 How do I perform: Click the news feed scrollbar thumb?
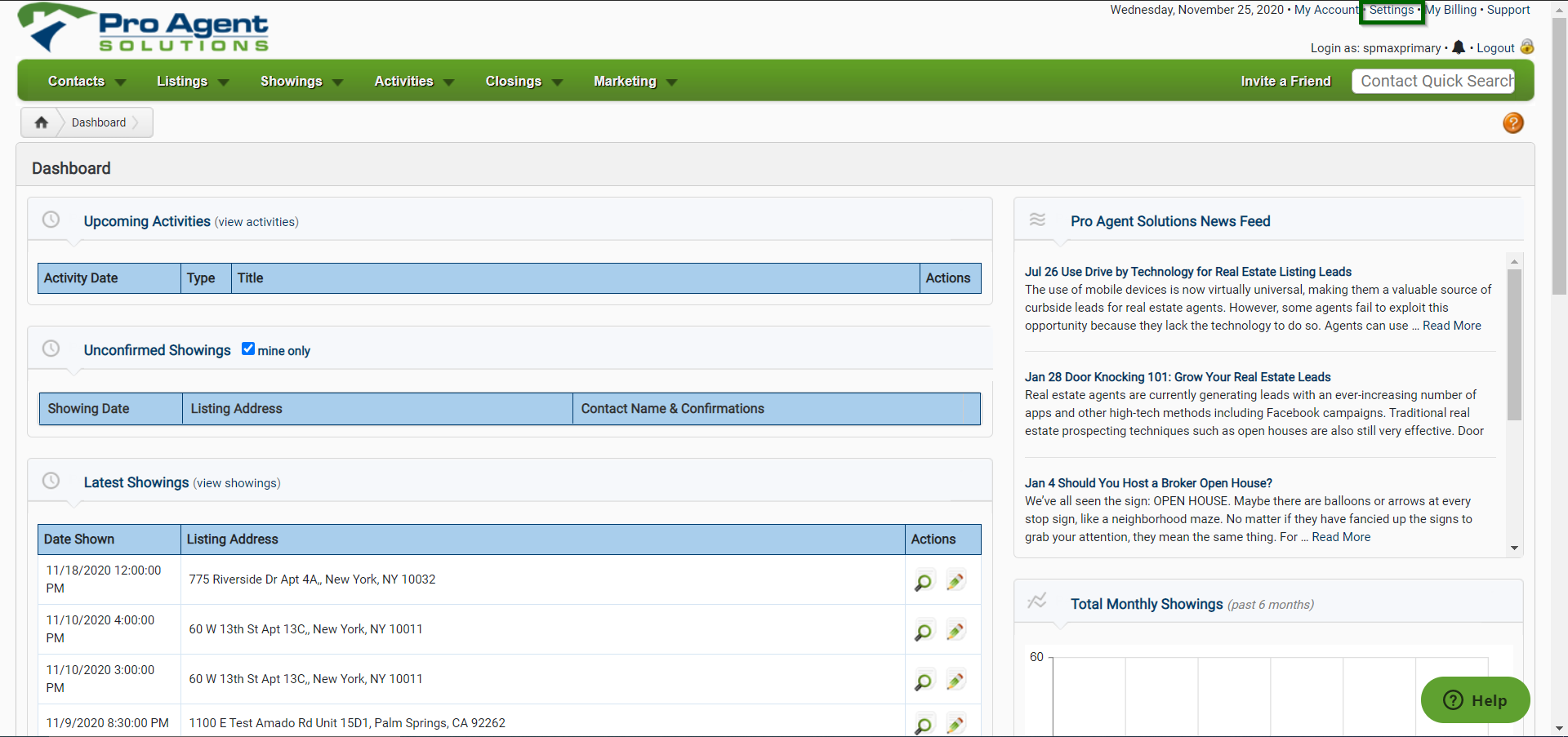point(1514,344)
